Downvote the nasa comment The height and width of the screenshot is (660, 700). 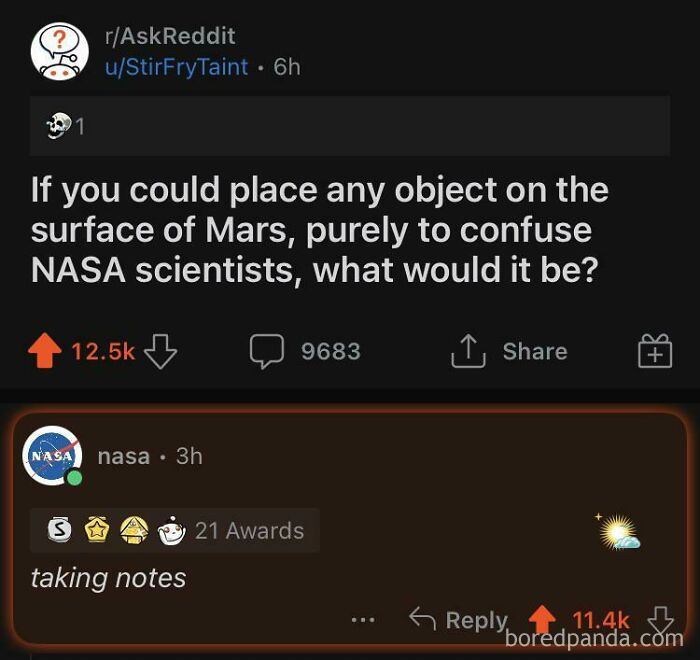pyautogui.click(x=661, y=619)
